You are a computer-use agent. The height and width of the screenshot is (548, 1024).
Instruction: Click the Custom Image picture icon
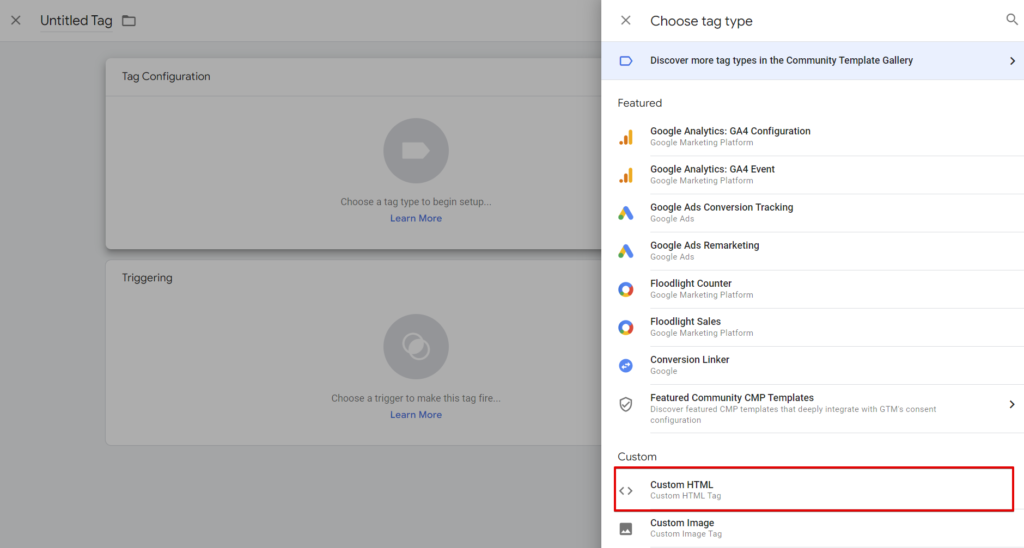click(626, 528)
